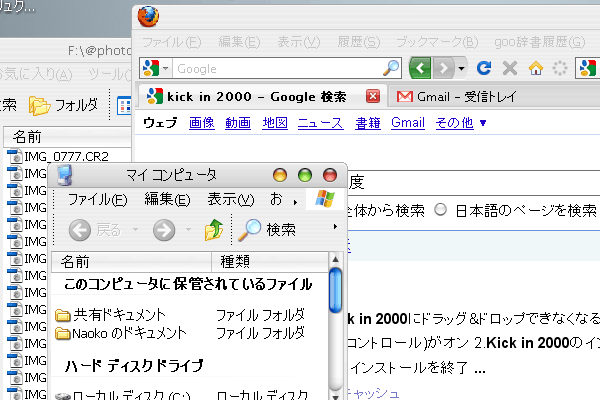This screenshot has width=600, height=400.
Task: Click the views icon in Explorer toolbar
Action: [x=124, y=106]
